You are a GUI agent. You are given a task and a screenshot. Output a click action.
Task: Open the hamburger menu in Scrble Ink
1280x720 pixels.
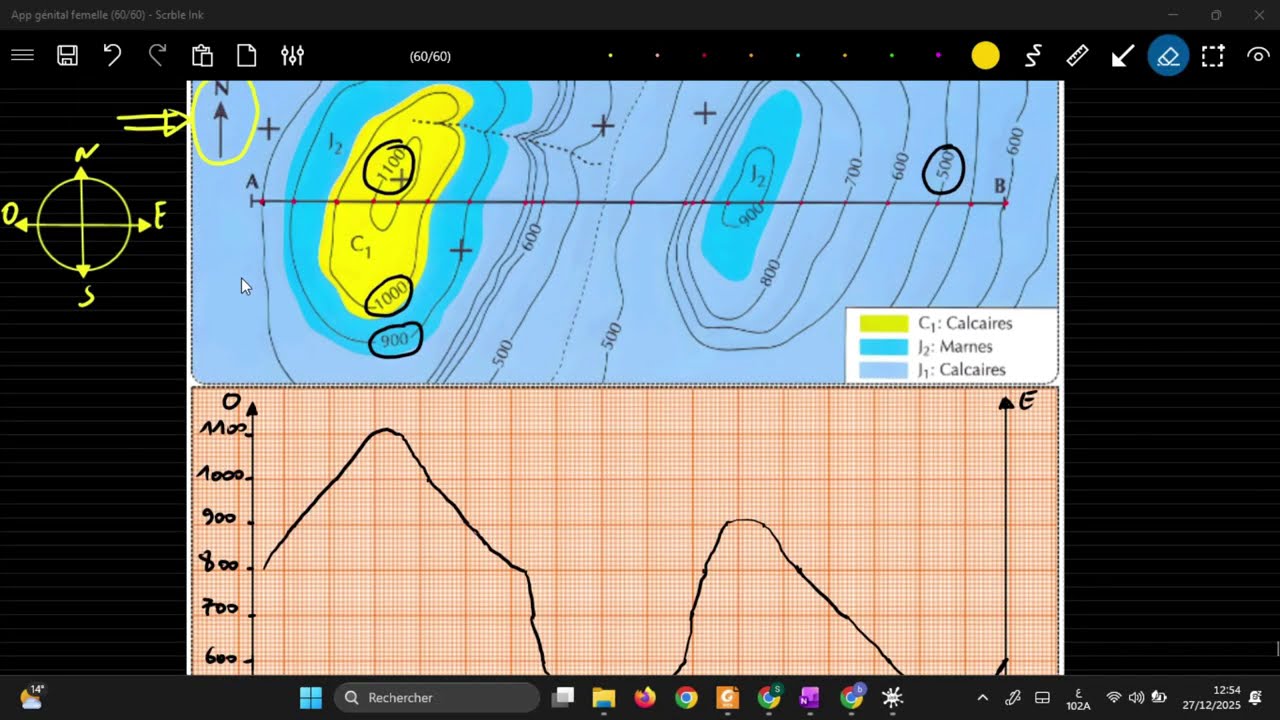(x=22, y=56)
